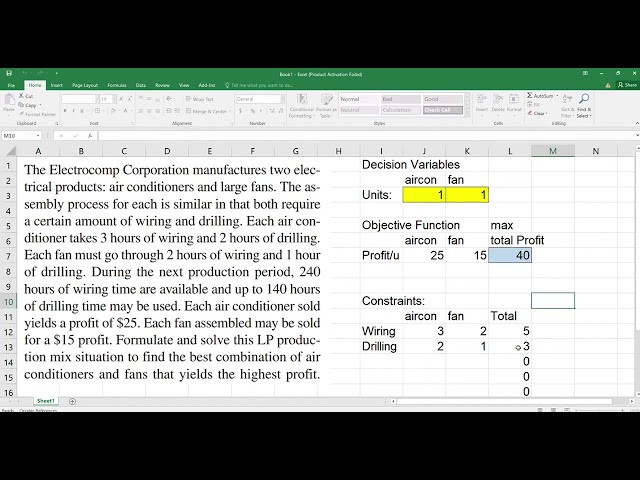Switch to the Data tab
The image size is (640, 480).
(x=141, y=85)
